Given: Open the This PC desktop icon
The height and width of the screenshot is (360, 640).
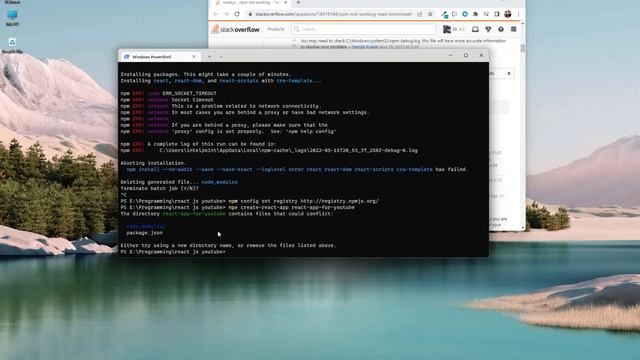Looking at the screenshot, I should [x=12, y=18].
